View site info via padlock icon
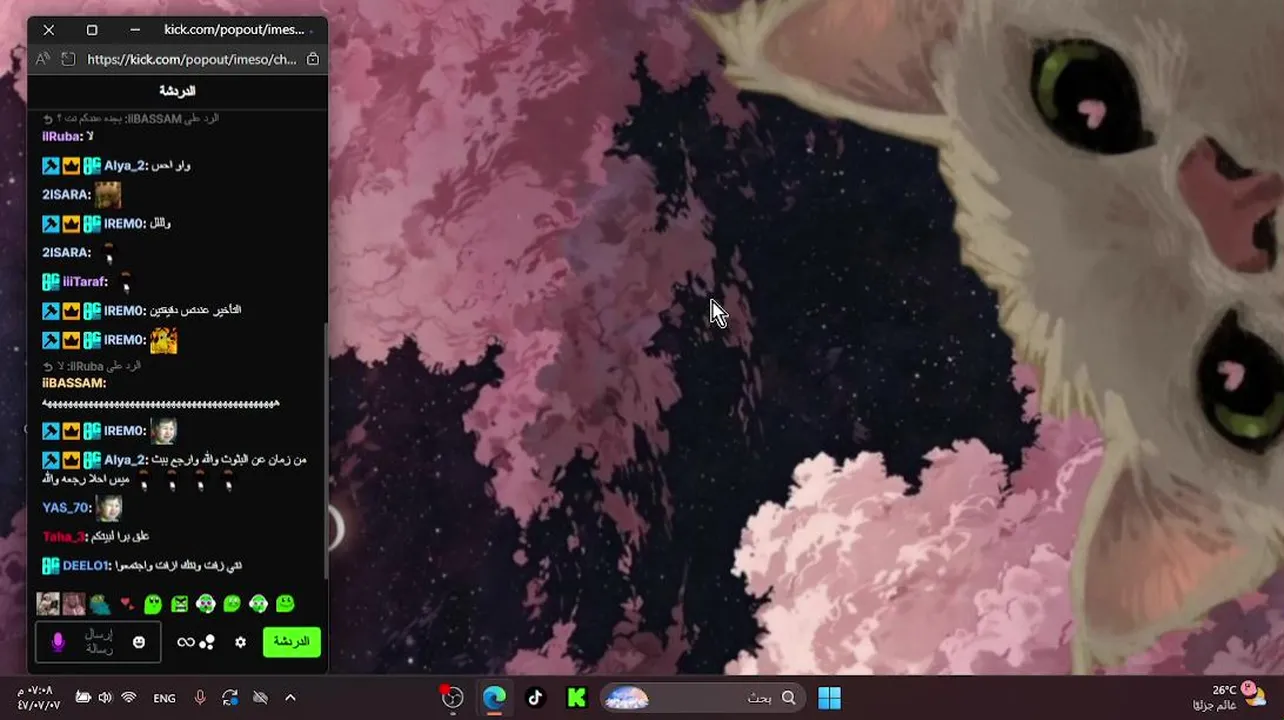Screen dimensions: 1284x720 (x=313, y=59)
